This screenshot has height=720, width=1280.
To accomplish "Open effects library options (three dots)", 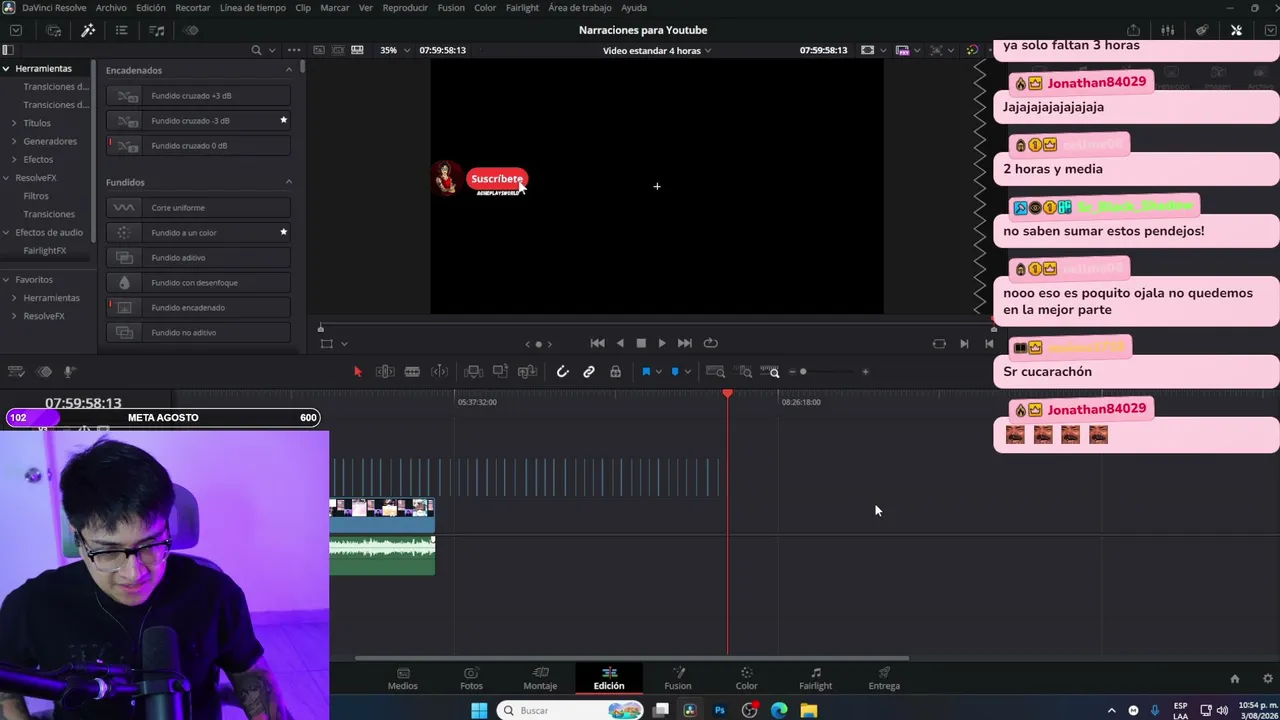I will click(293, 50).
